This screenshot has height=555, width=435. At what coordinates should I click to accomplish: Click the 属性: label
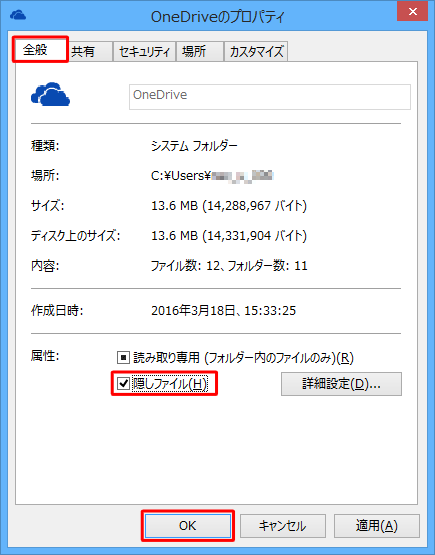pyautogui.click(x=45, y=356)
